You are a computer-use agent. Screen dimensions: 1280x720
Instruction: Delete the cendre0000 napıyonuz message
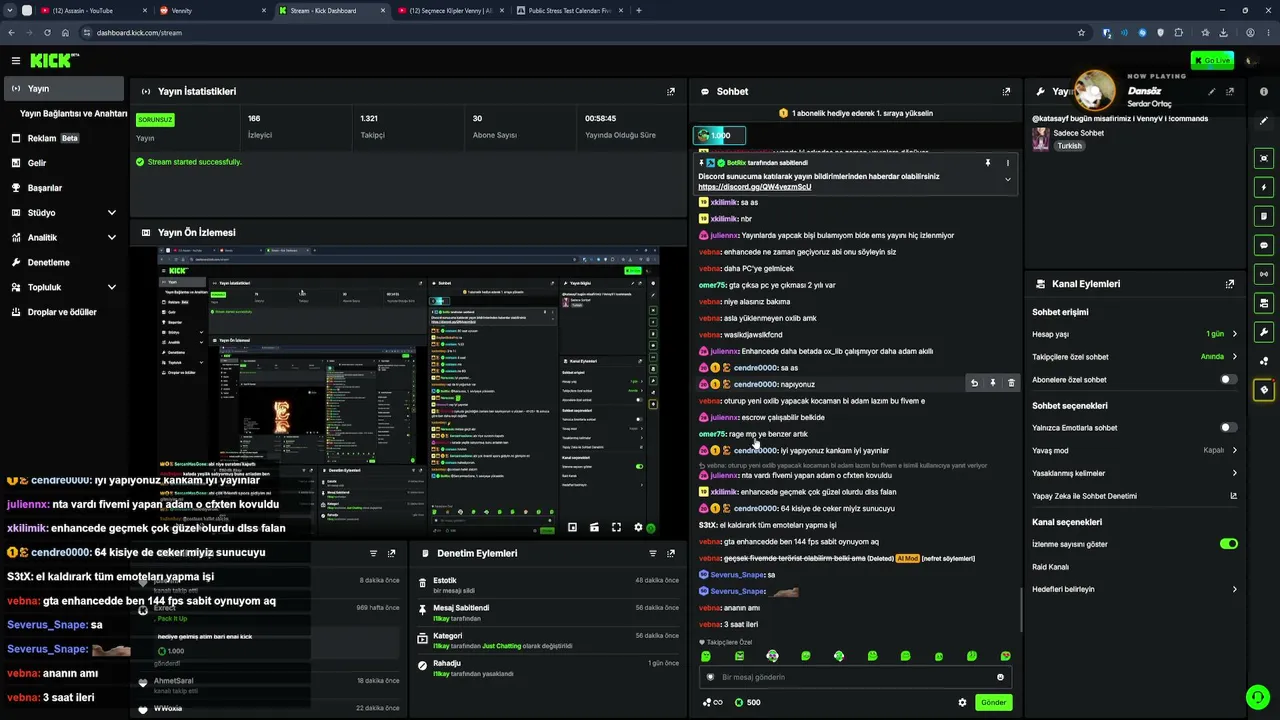[1011, 383]
